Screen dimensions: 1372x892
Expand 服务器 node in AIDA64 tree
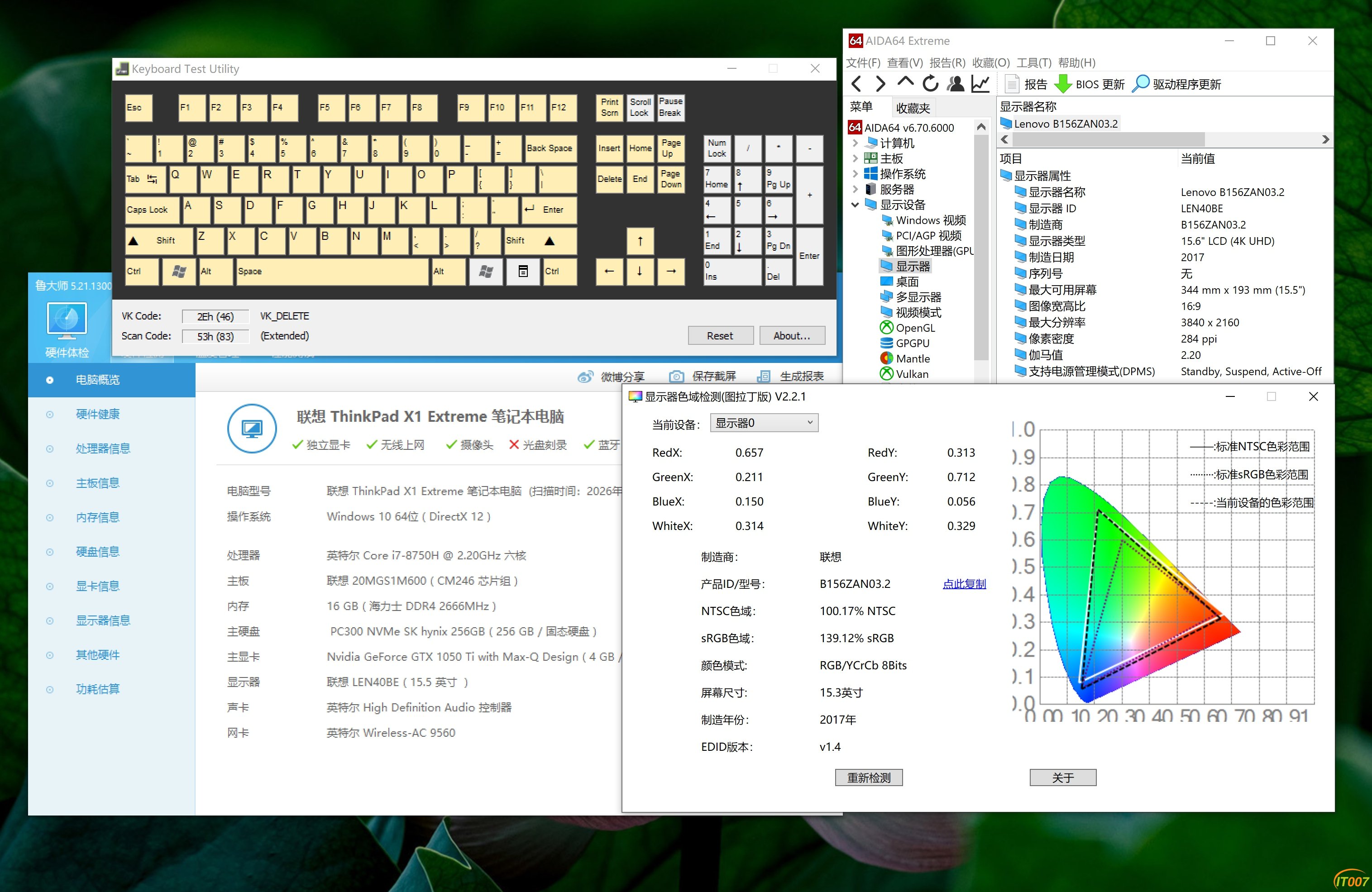pos(856,189)
